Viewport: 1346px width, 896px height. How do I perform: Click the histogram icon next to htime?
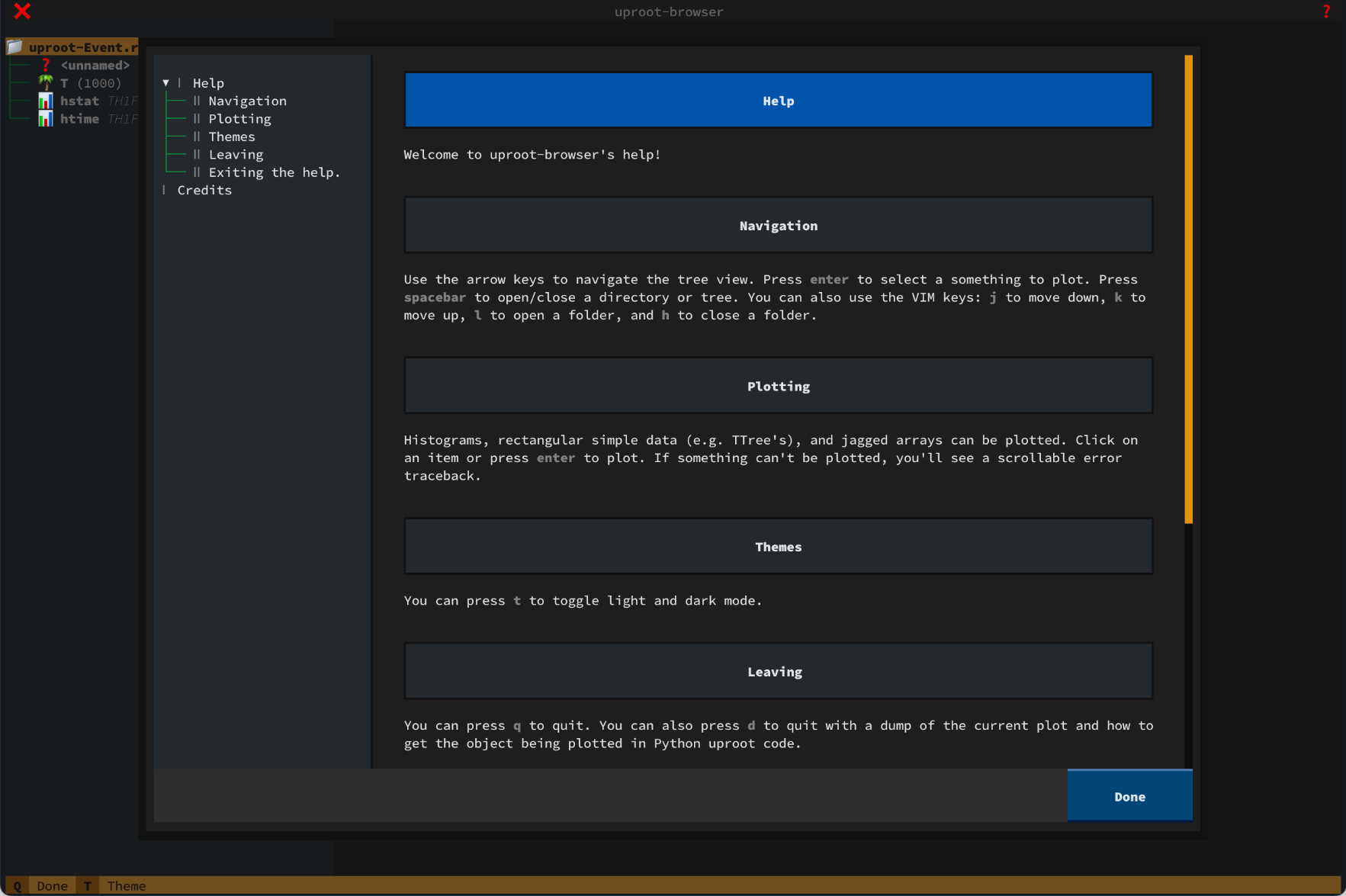coord(46,119)
